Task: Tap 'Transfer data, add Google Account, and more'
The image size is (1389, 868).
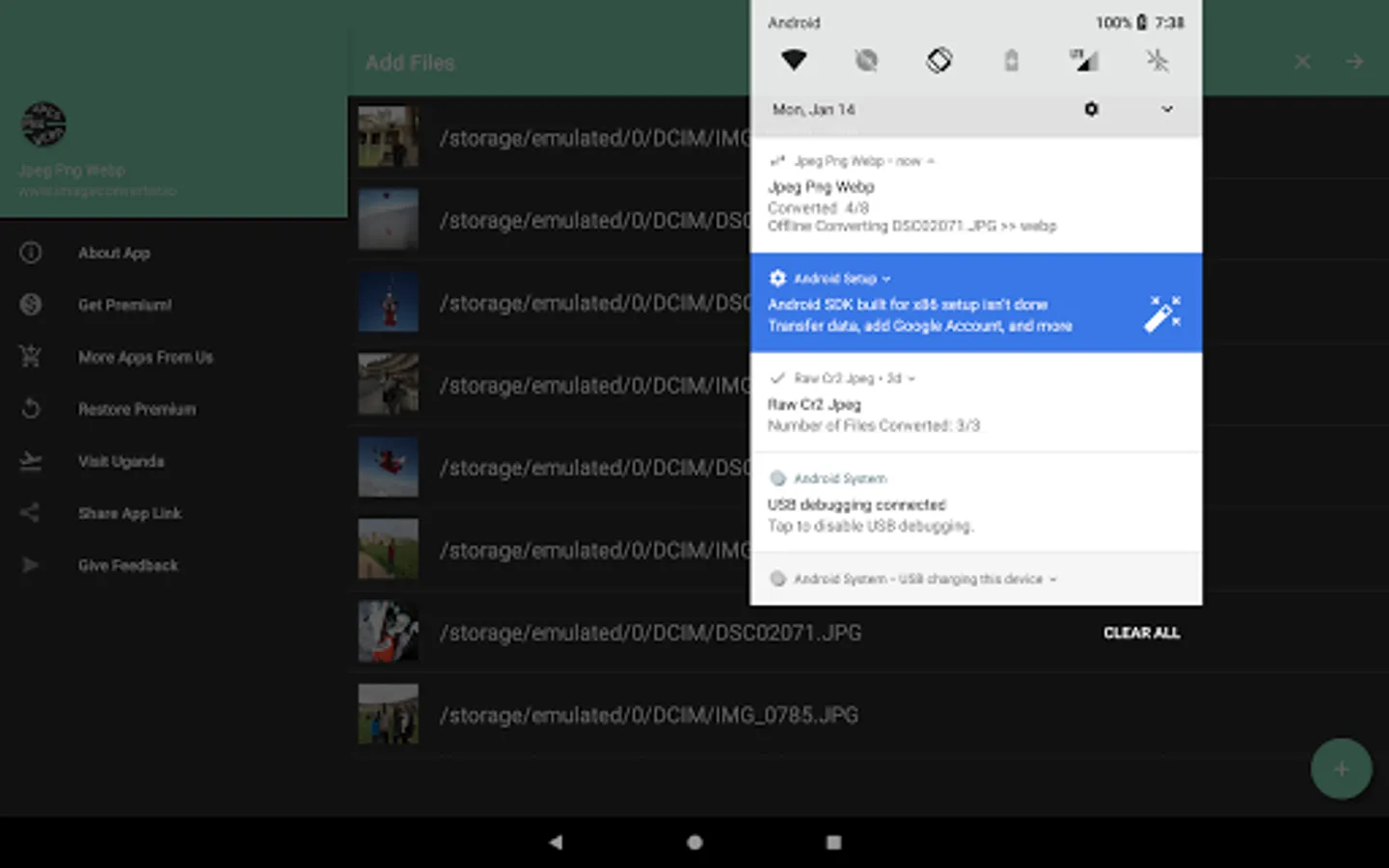Action: tap(920, 326)
